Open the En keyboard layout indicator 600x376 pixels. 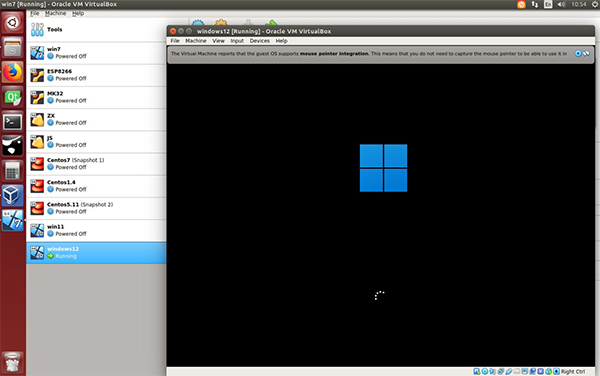[x=548, y=4]
